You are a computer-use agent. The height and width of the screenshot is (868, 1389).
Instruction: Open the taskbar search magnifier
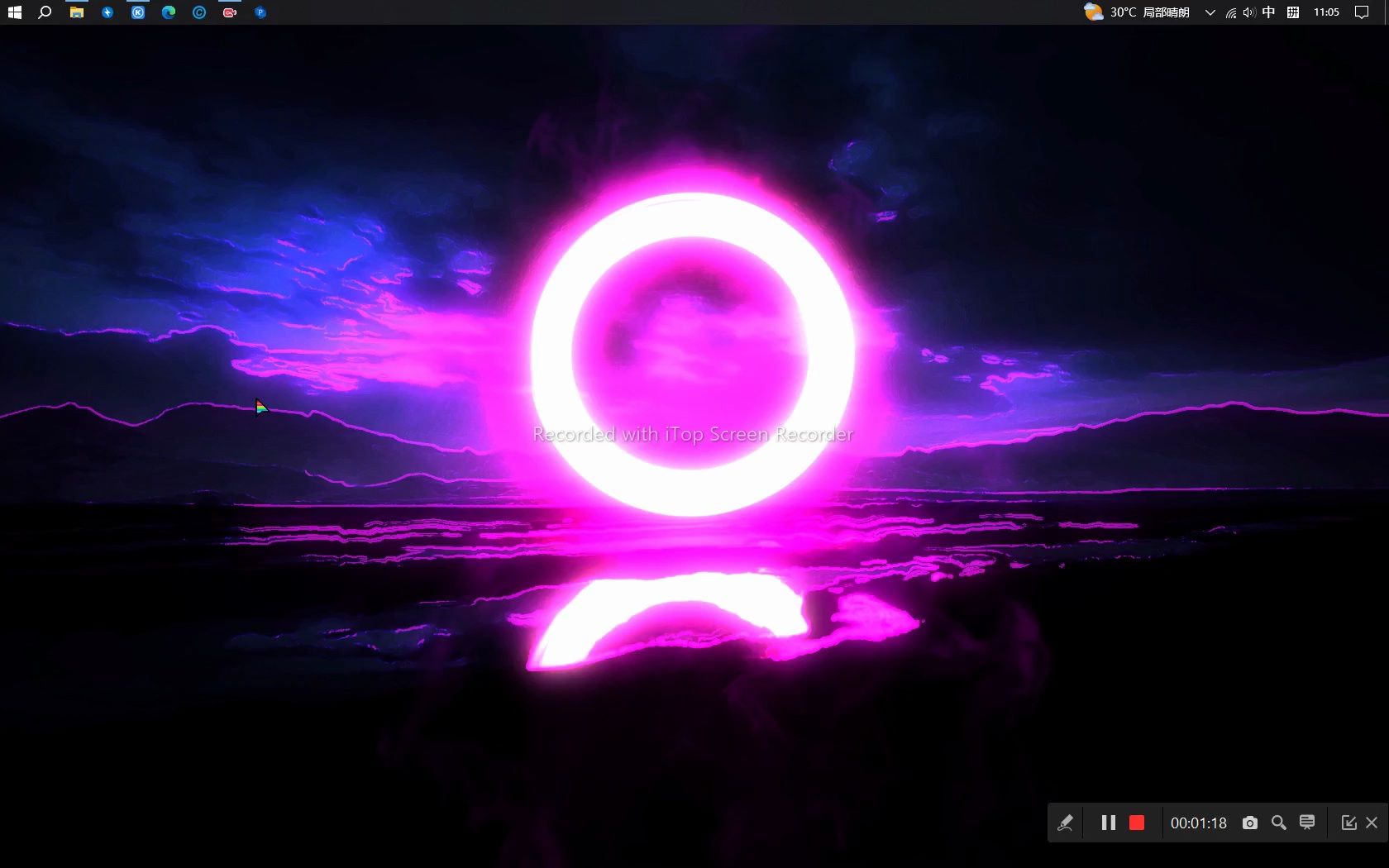pos(45,12)
